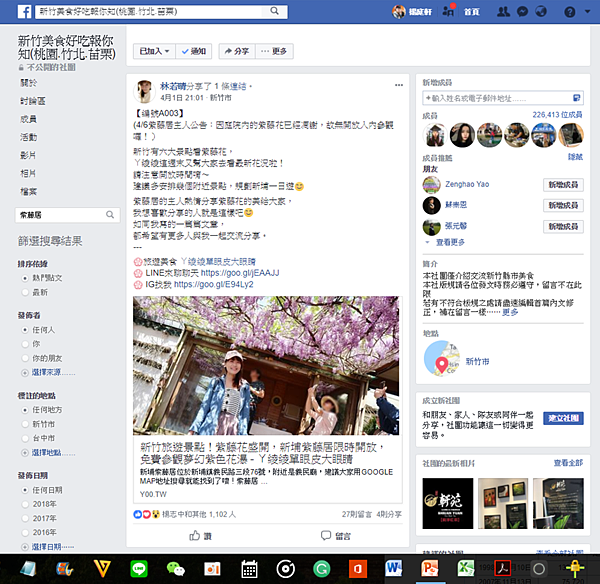This screenshot has width=600, height=584.
Task: Open the Office icon in the taskbar
Action: [357, 569]
